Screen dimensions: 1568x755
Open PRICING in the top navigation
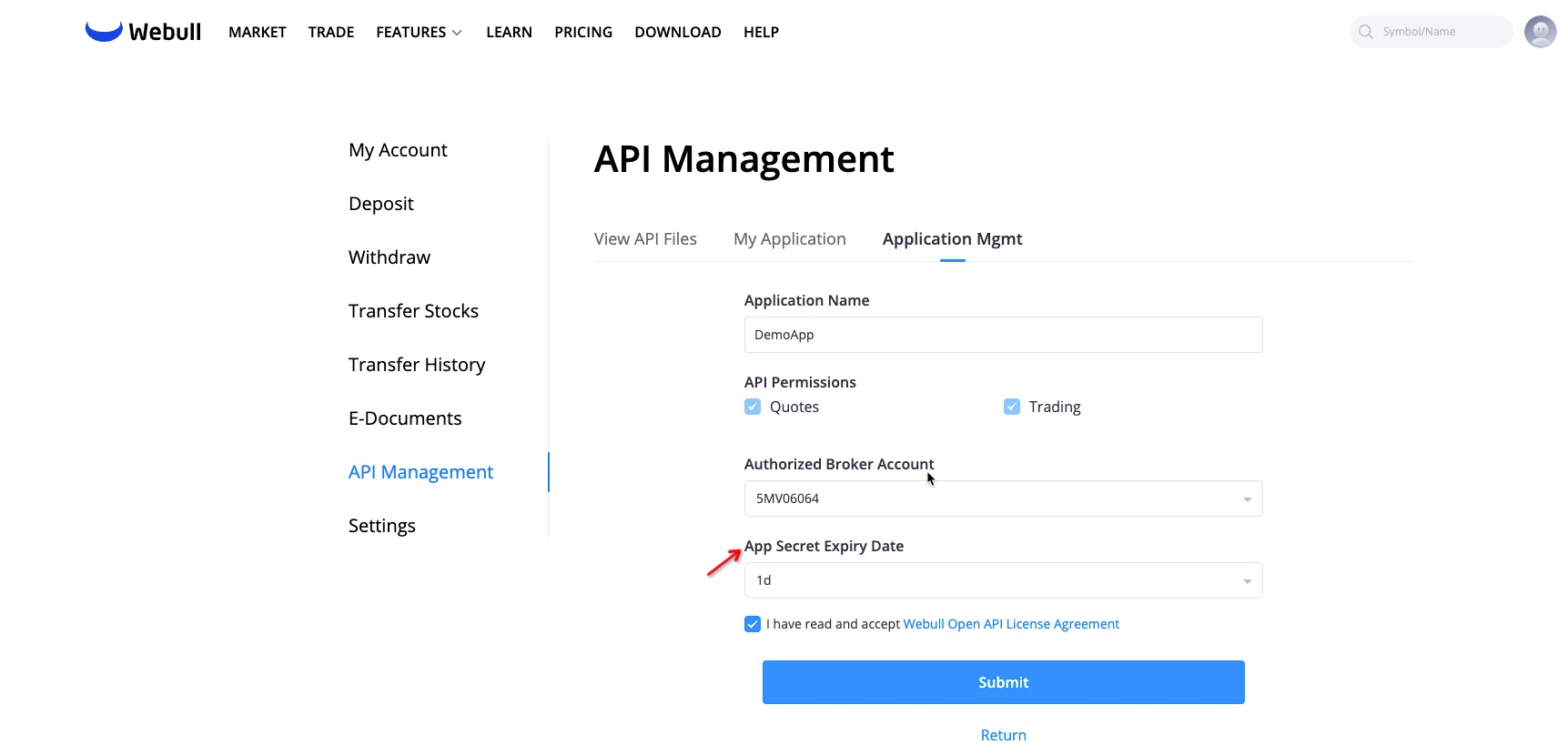pos(583,32)
